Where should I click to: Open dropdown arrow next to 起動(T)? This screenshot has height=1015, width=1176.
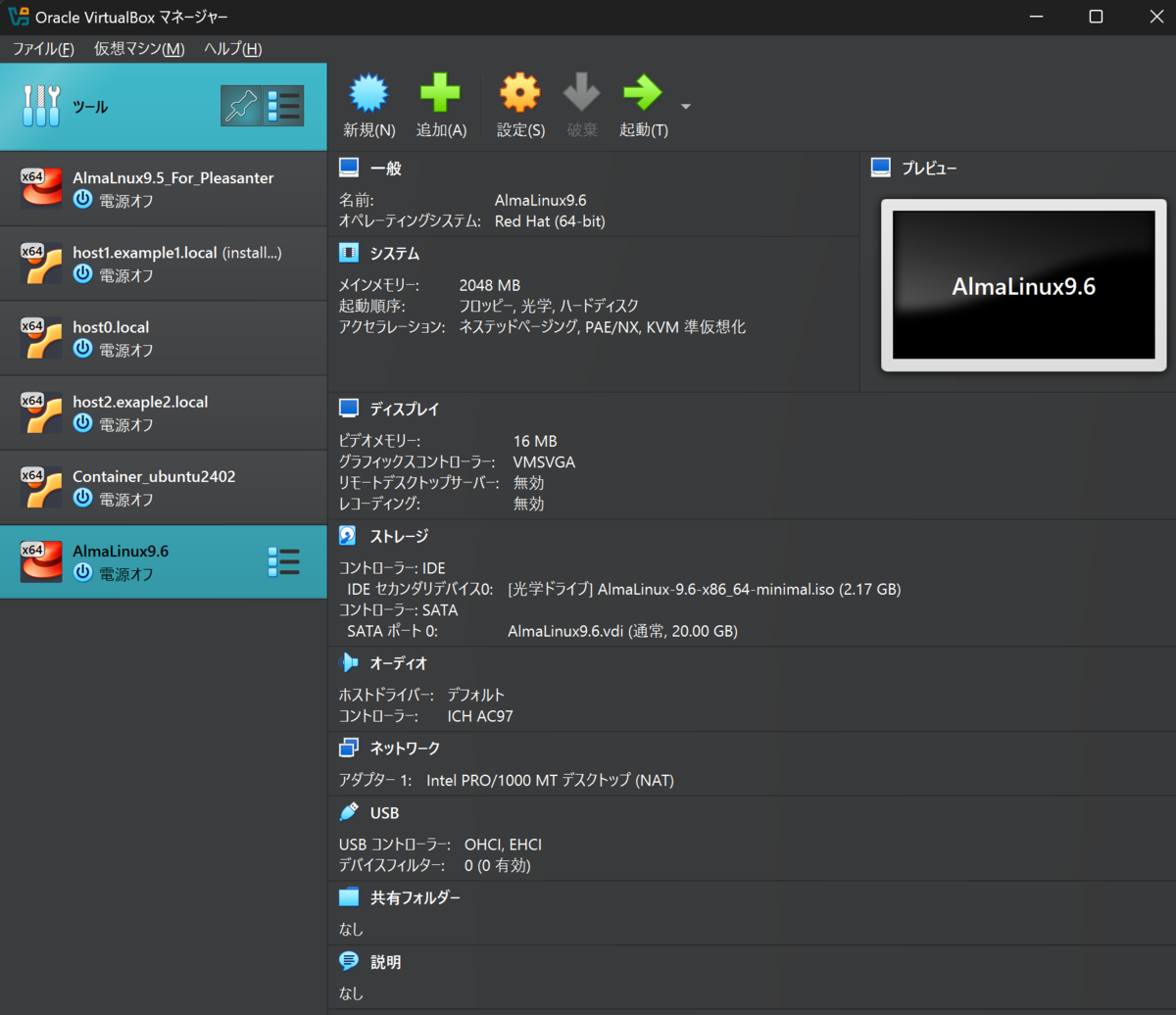[x=686, y=106]
